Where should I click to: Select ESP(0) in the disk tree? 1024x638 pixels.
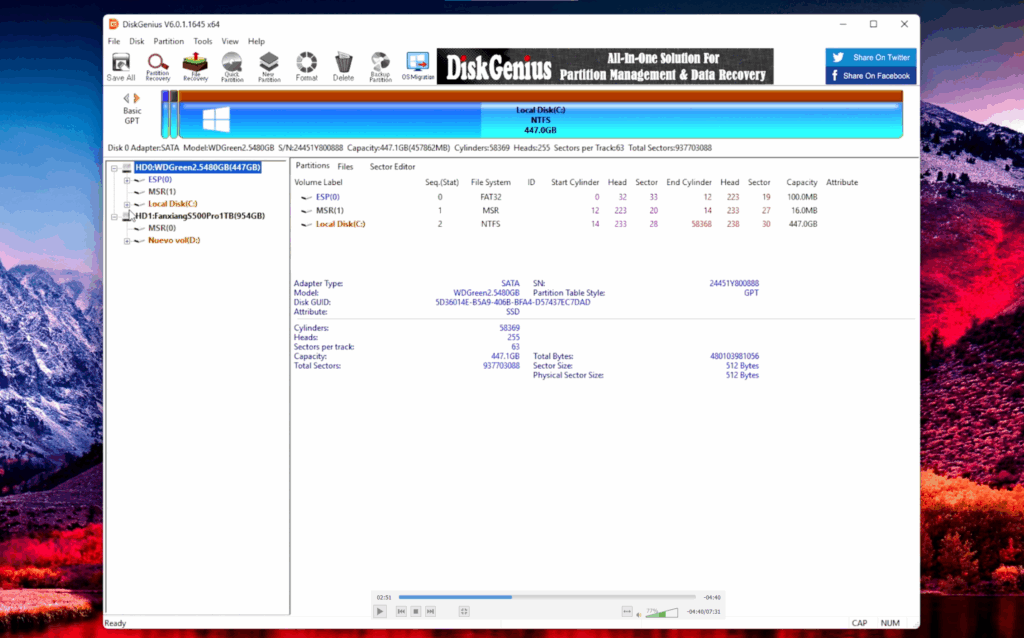pyautogui.click(x=159, y=179)
